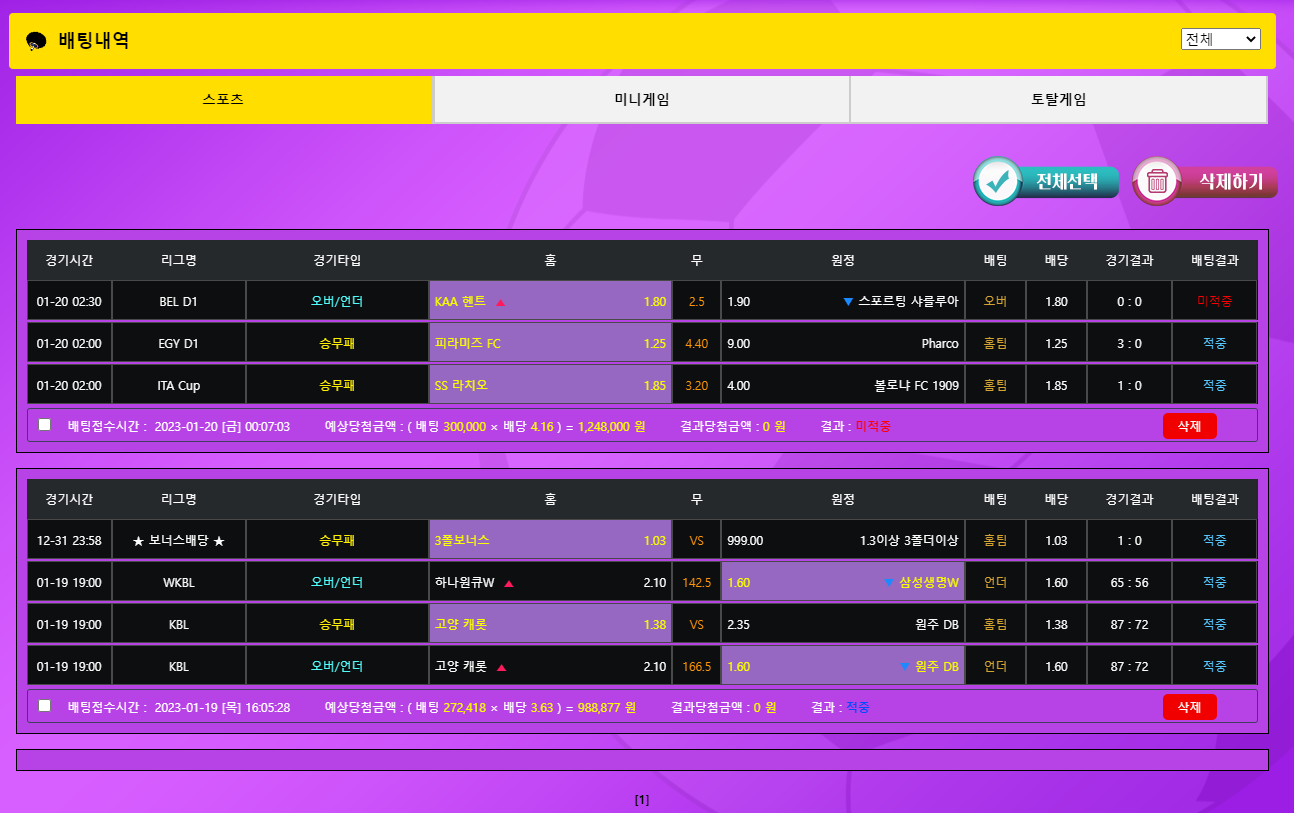The height and width of the screenshot is (813, 1294).
Task: Click the betting history logo icon
Action: coord(37,41)
